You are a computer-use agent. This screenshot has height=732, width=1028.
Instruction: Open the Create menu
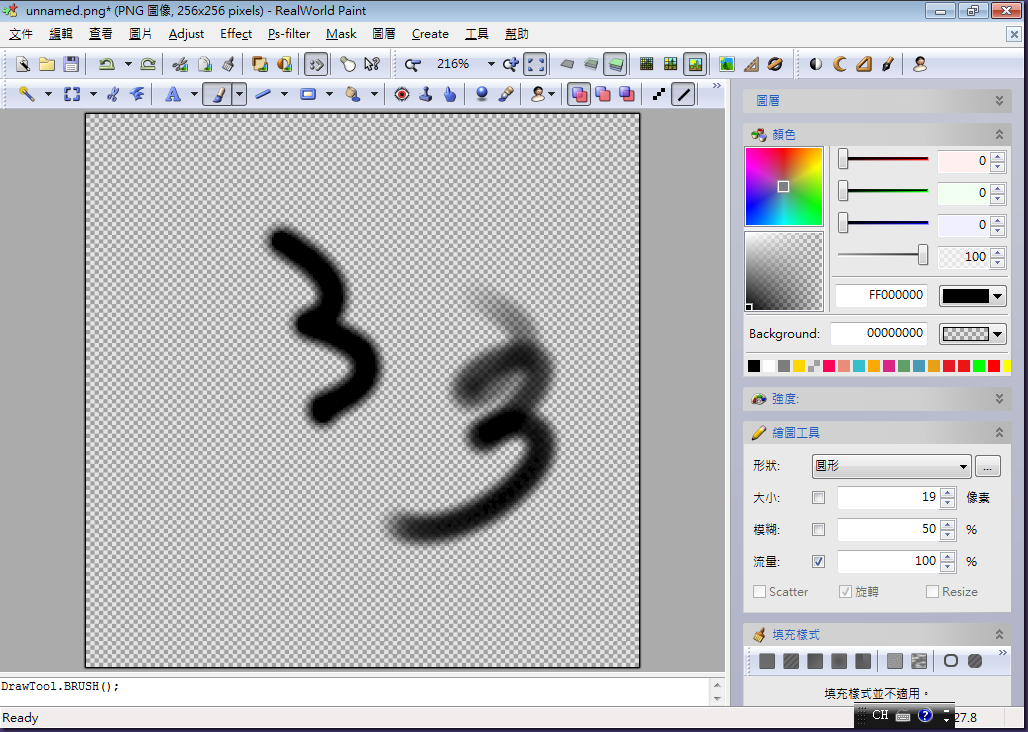click(x=430, y=34)
